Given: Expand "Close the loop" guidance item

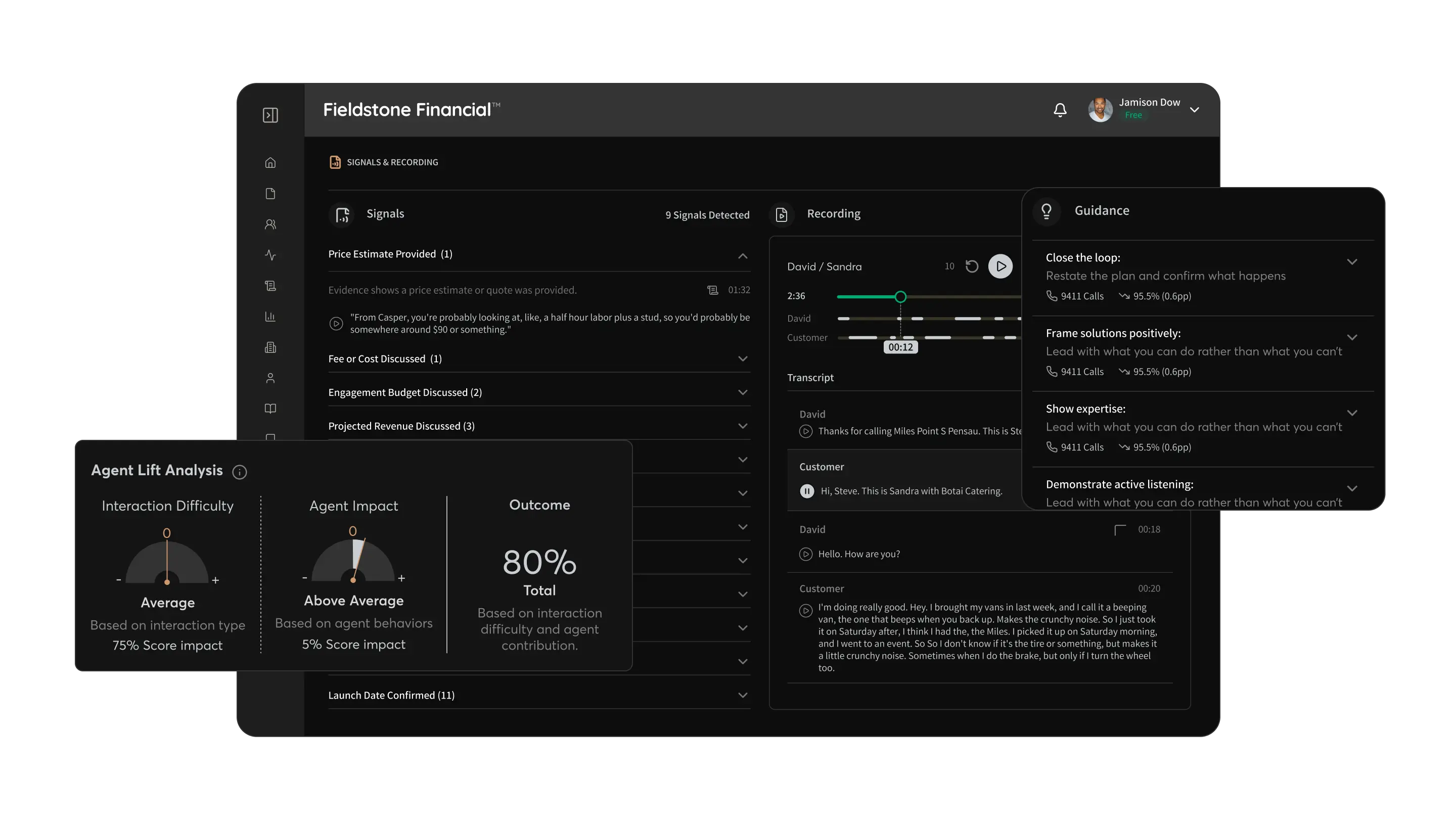Looking at the screenshot, I should click(x=1352, y=262).
